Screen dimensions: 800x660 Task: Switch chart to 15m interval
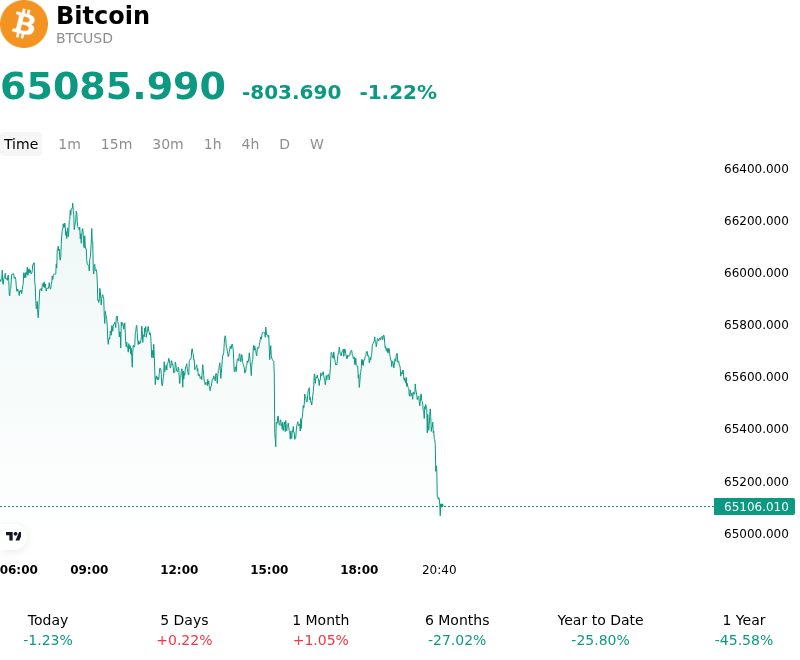pyautogui.click(x=116, y=144)
